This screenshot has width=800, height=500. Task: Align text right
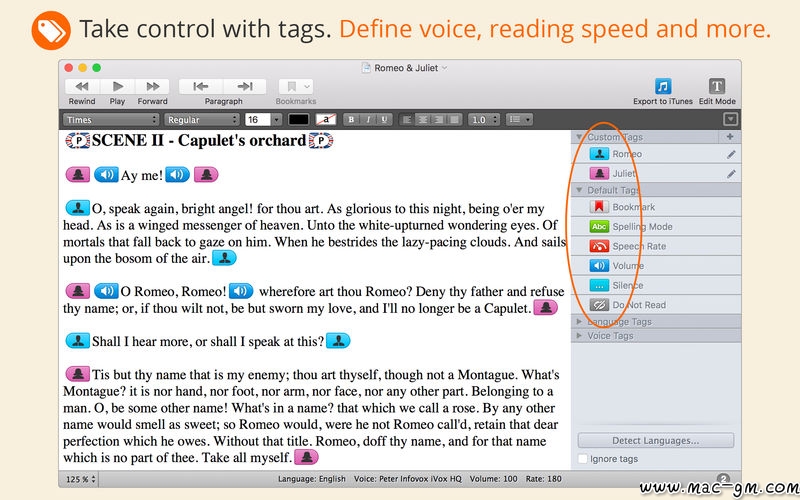tap(438, 119)
